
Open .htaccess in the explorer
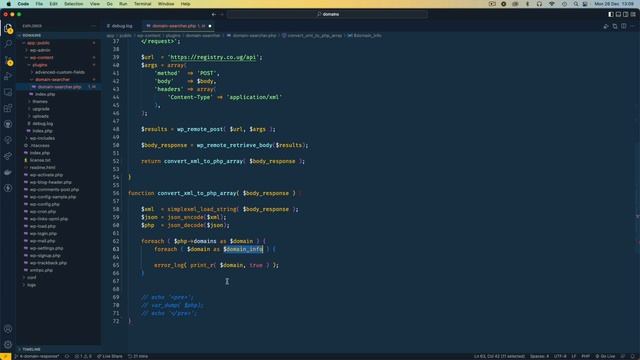pos(40,146)
